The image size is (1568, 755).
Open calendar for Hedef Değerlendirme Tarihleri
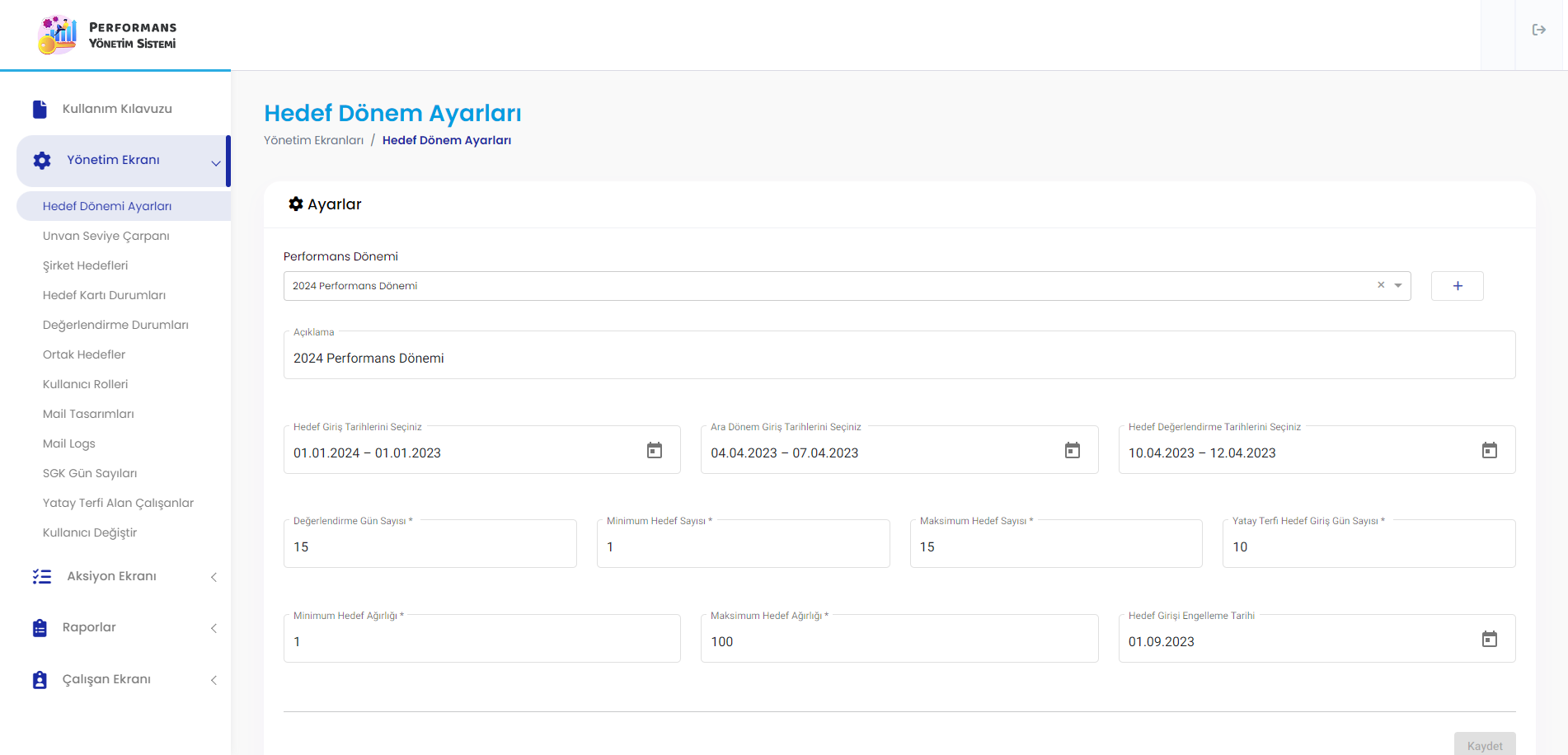pos(1489,450)
